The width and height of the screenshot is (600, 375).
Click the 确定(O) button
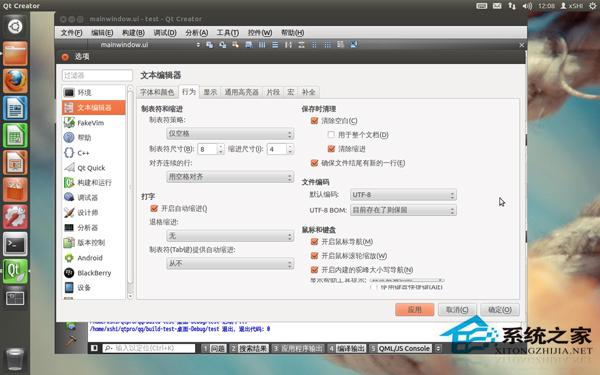500,310
